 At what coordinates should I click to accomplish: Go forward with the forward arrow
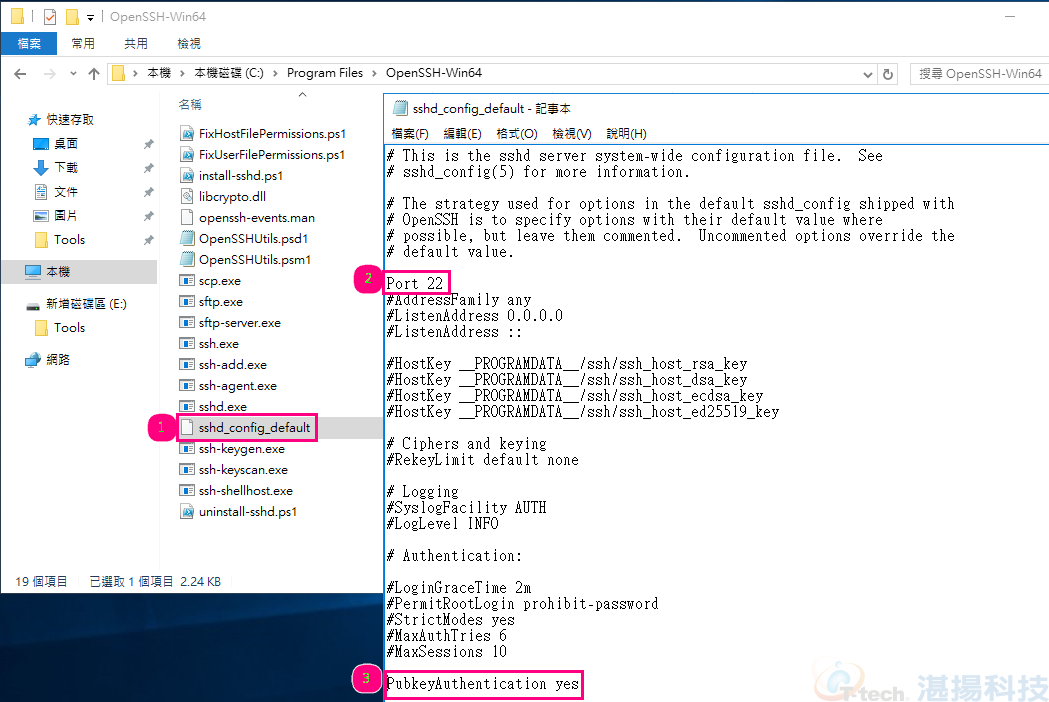click(x=50, y=74)
